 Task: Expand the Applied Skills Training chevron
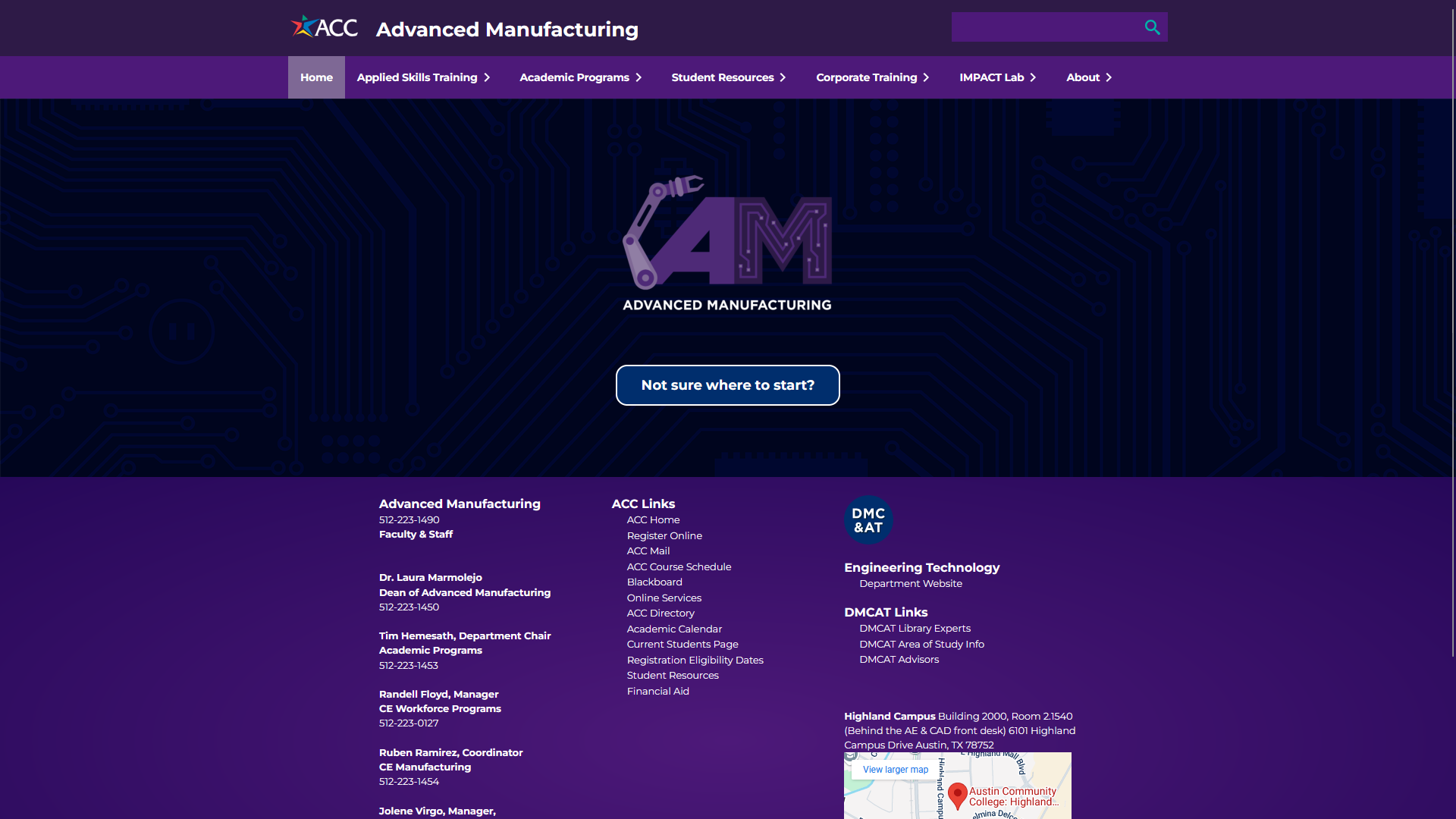pos(487,77)
